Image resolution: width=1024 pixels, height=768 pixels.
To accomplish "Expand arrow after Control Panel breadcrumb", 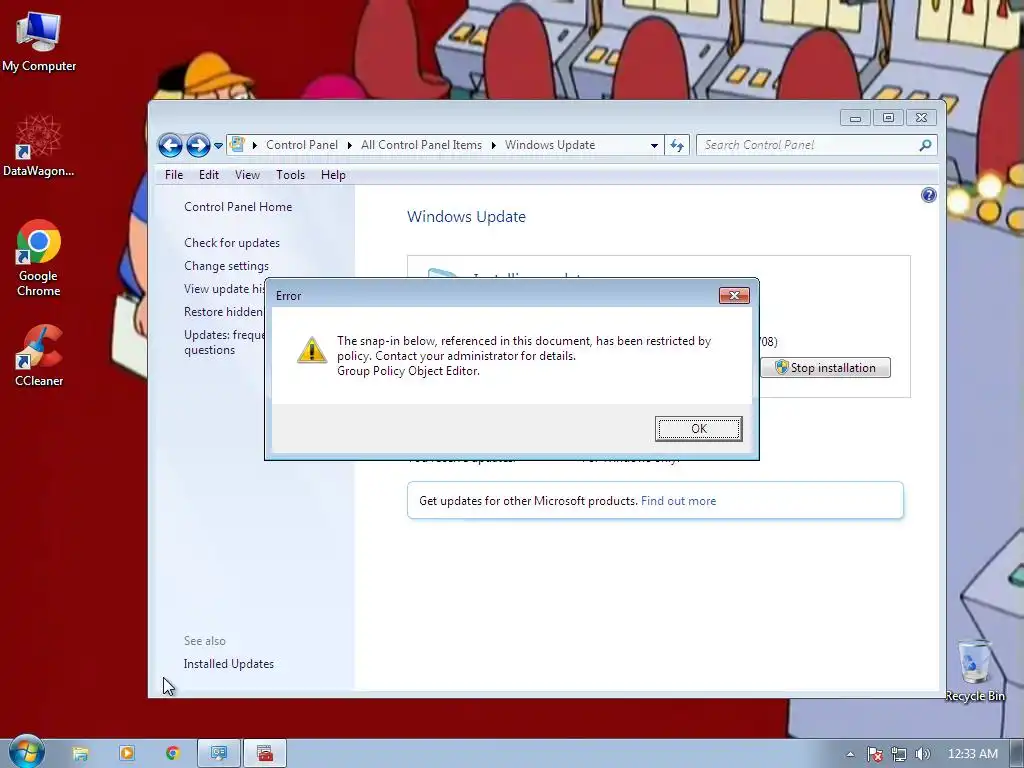I will tap(350, 145).
